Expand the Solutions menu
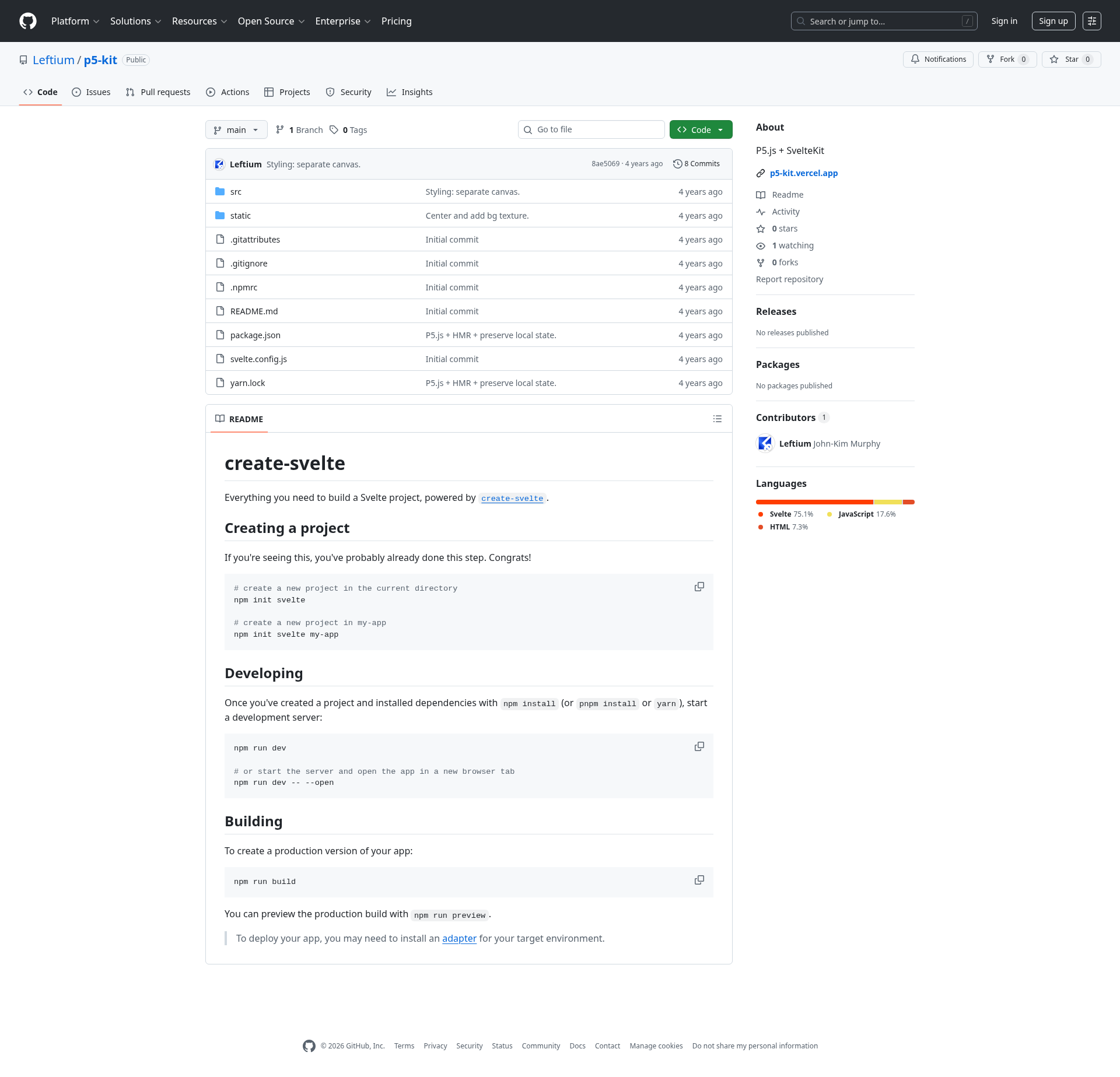 point(135,21)
